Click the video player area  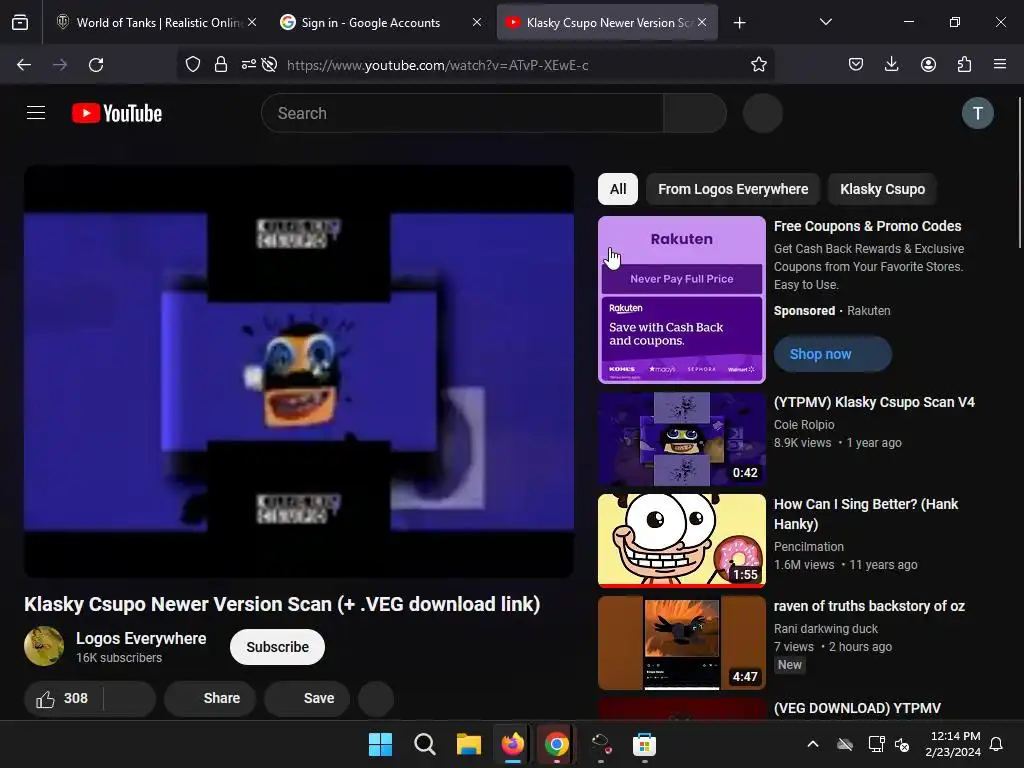pyautogui.click(x=299, y=371)
